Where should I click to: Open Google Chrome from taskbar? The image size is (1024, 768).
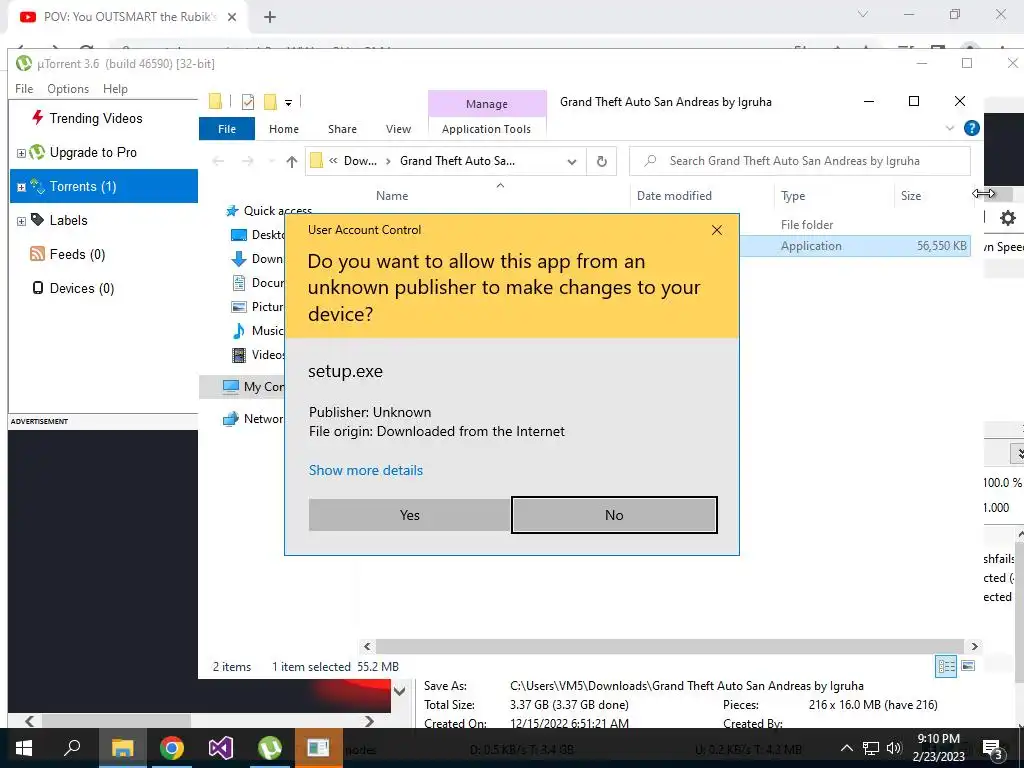(x=172, y=748)
